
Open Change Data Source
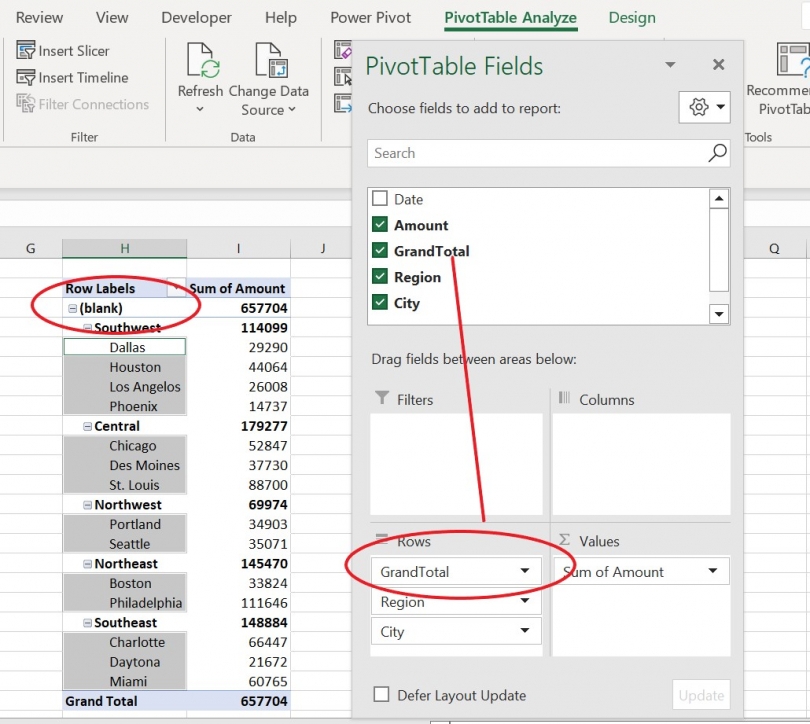(269, 78)
